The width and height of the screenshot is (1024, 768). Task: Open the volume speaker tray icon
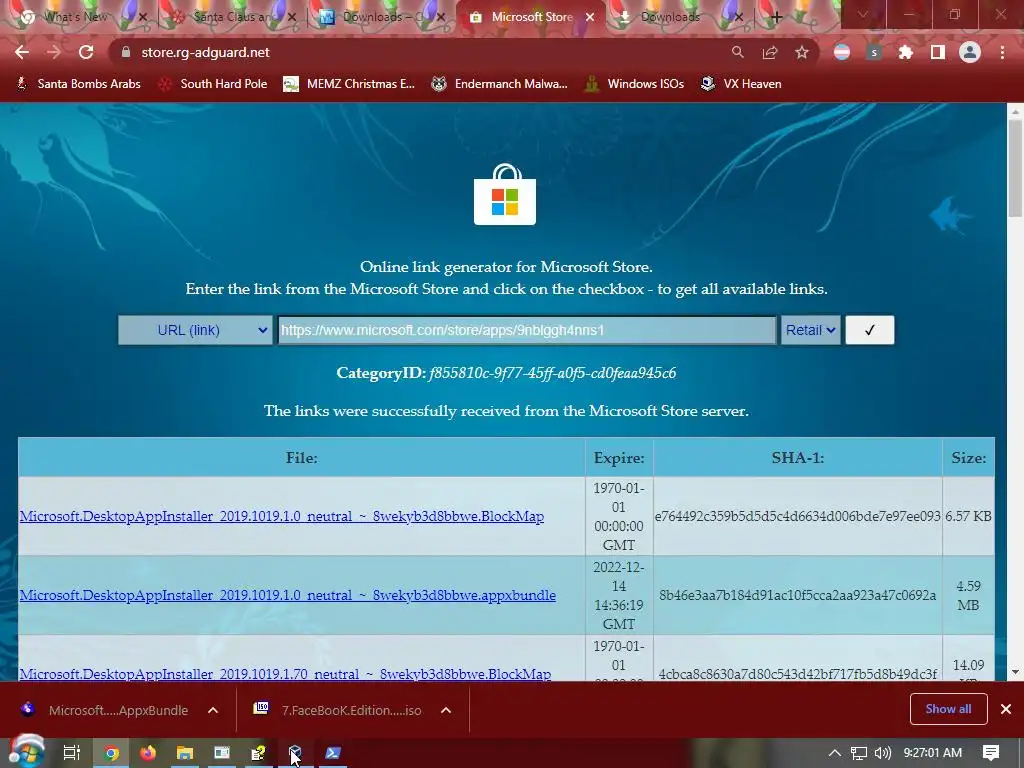tap(883, 753)
